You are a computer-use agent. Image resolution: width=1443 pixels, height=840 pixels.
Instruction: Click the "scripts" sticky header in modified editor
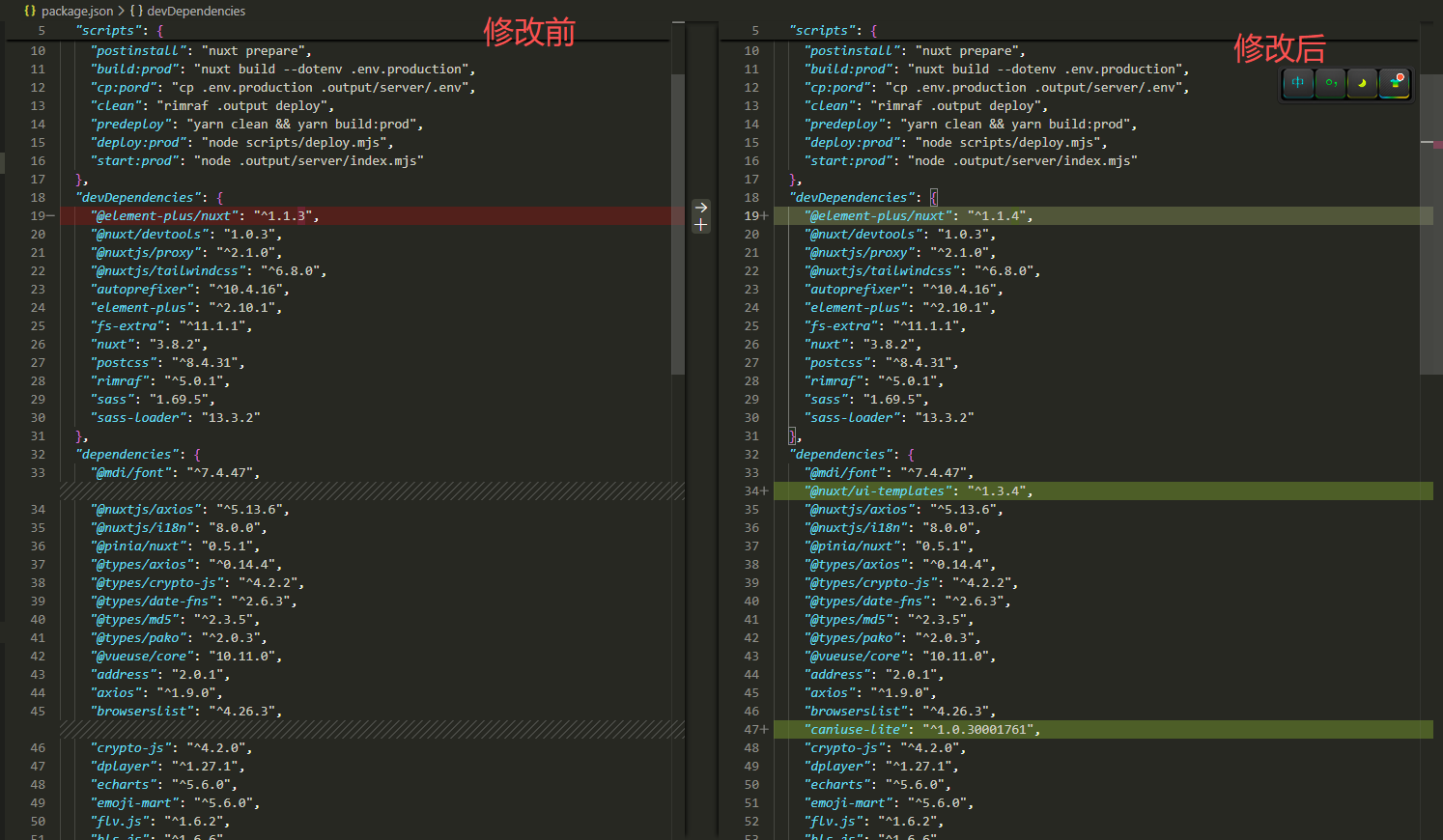(x=834, y=31)
